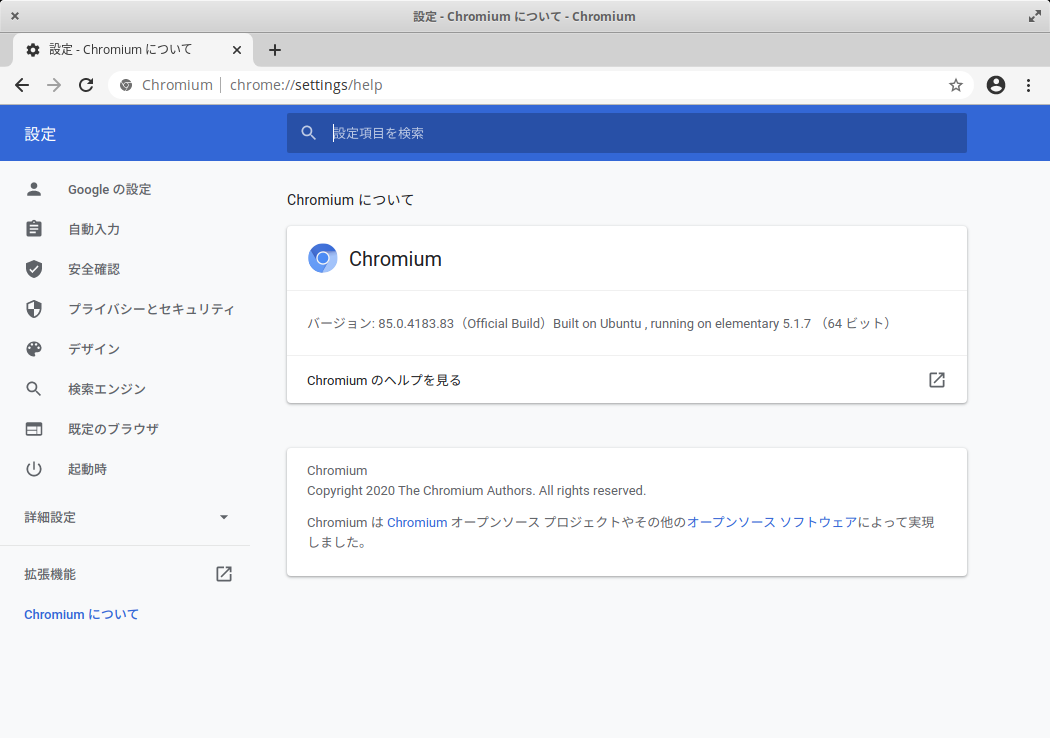Select the 設定 - Chromium について tab
1050x738 pixels.
click(133, 50)
